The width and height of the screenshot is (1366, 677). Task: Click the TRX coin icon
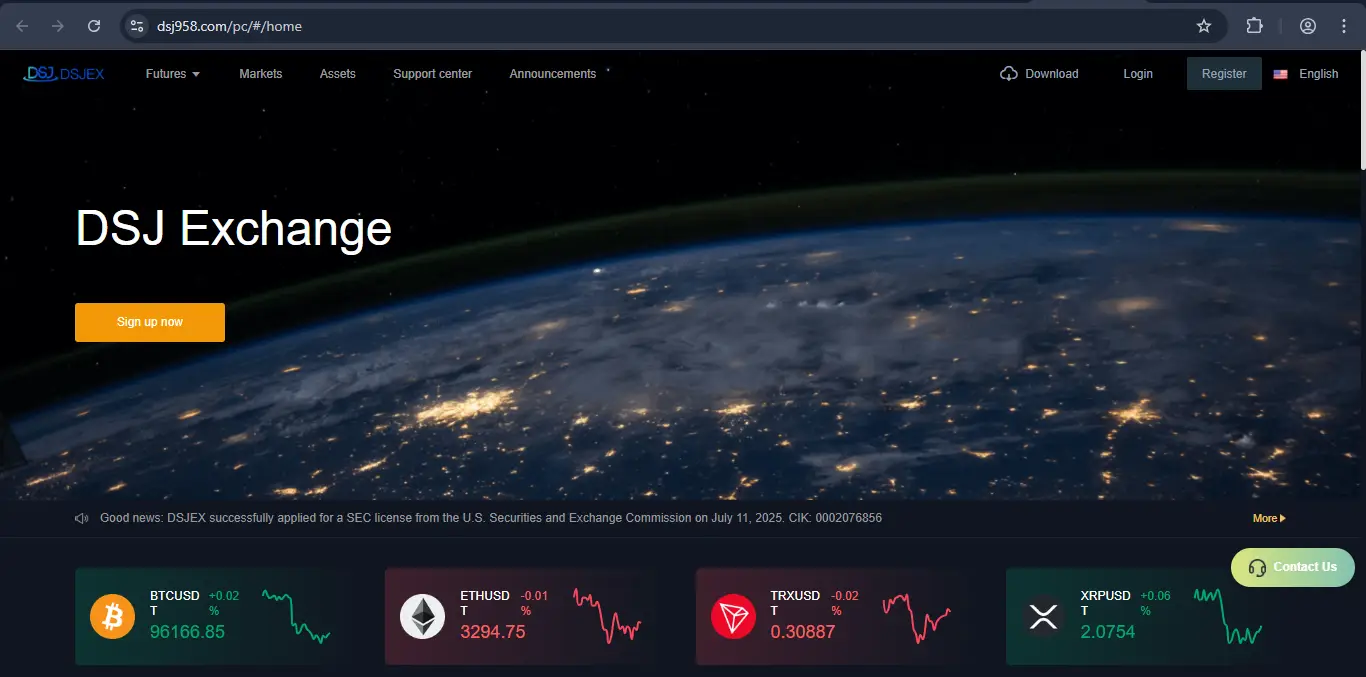click(x=732, y=616)
